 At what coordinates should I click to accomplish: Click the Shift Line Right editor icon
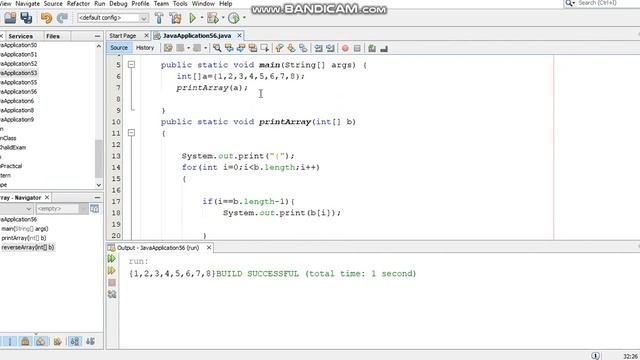[330, 48]
